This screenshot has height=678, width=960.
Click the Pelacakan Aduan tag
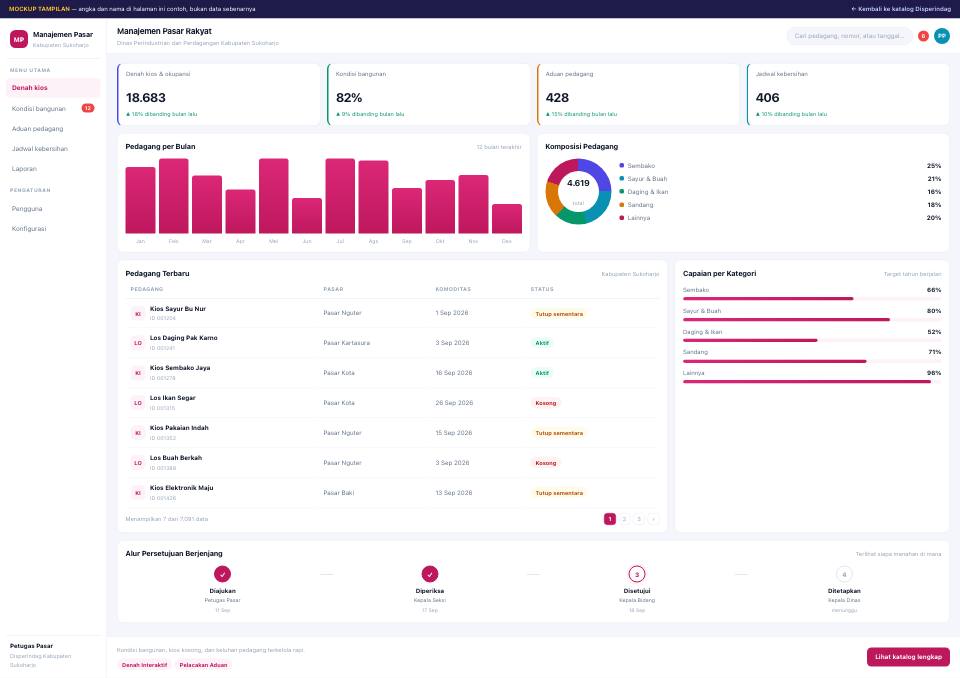(203, 665)
